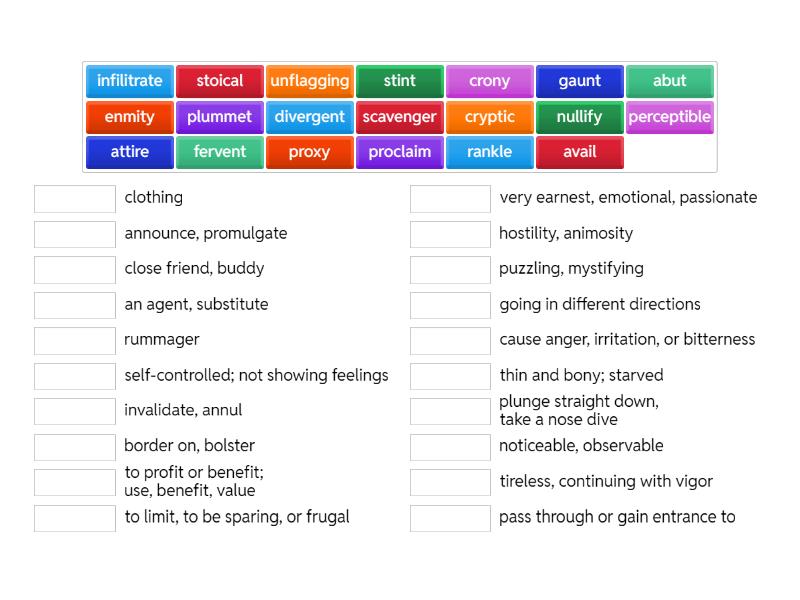800x600 pixels.
Task: Pick the 'perceptible' word tile
Action: tap(670, 117)
